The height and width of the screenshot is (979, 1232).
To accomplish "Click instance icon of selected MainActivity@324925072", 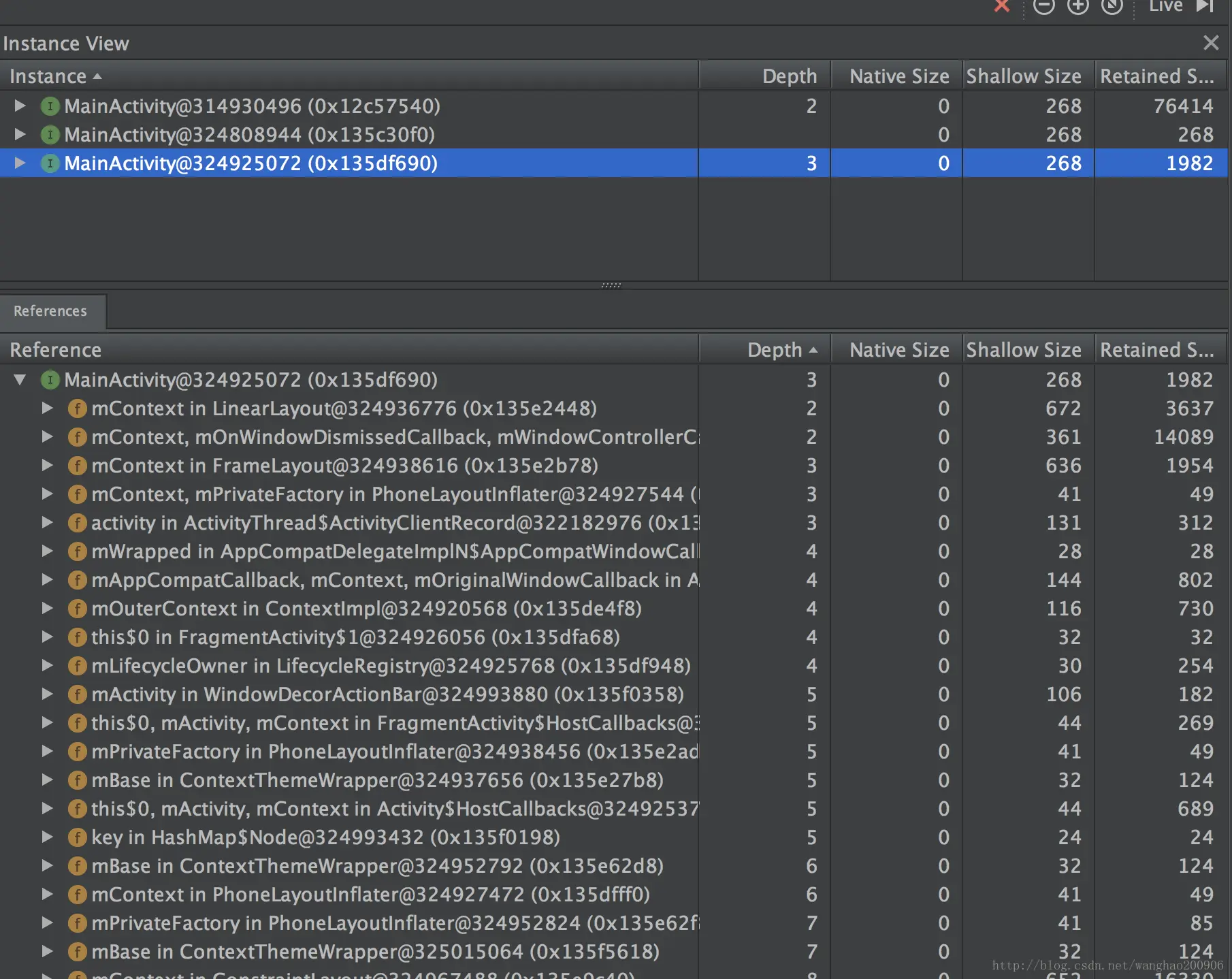I will click(x=50, y=163).
